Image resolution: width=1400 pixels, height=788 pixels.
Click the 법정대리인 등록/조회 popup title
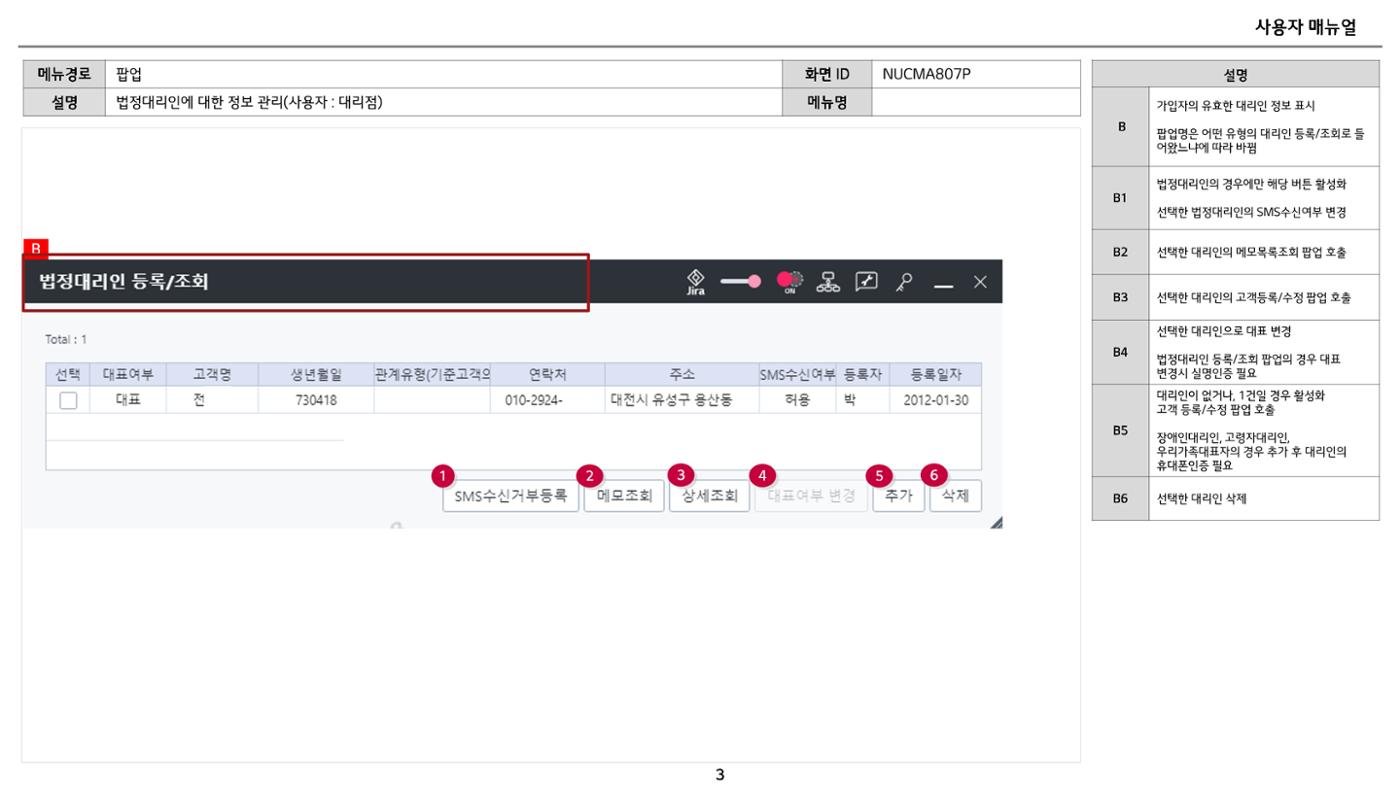coord(124,282)
